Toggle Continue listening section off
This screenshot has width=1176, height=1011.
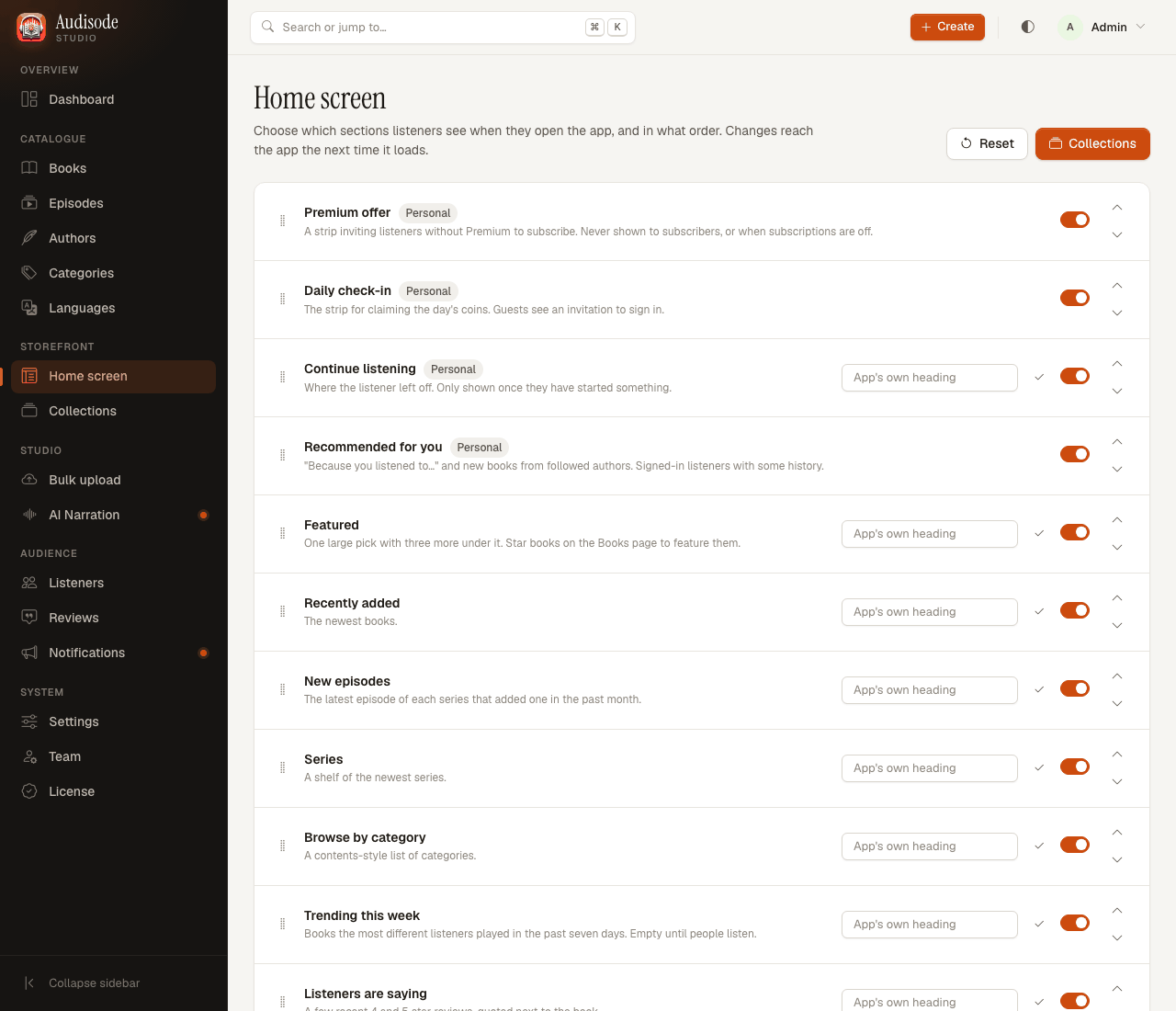click(1075, 376)
